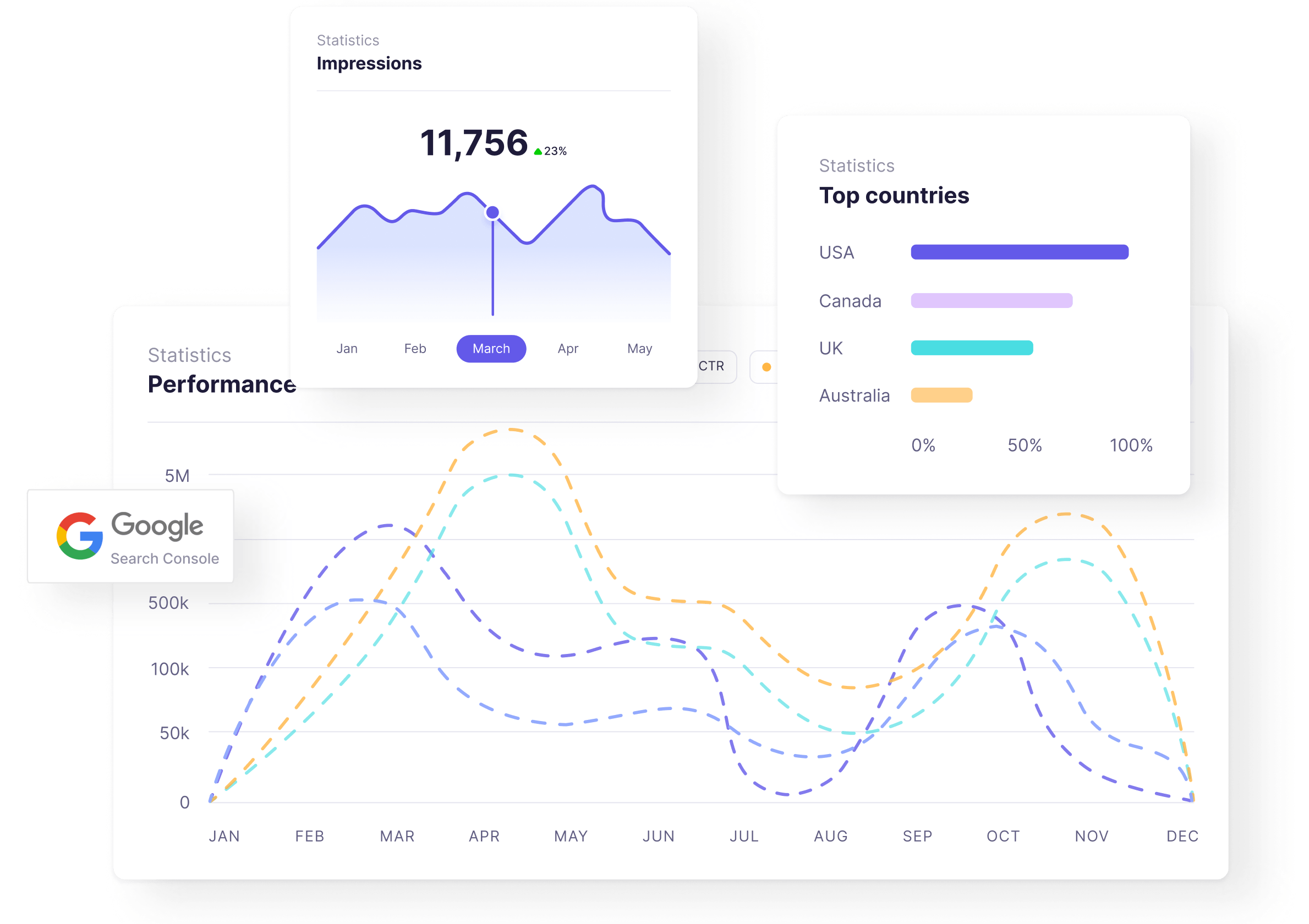Click the Canada lavender bar
Screen dimensions: 1309x924
(992, 300)
